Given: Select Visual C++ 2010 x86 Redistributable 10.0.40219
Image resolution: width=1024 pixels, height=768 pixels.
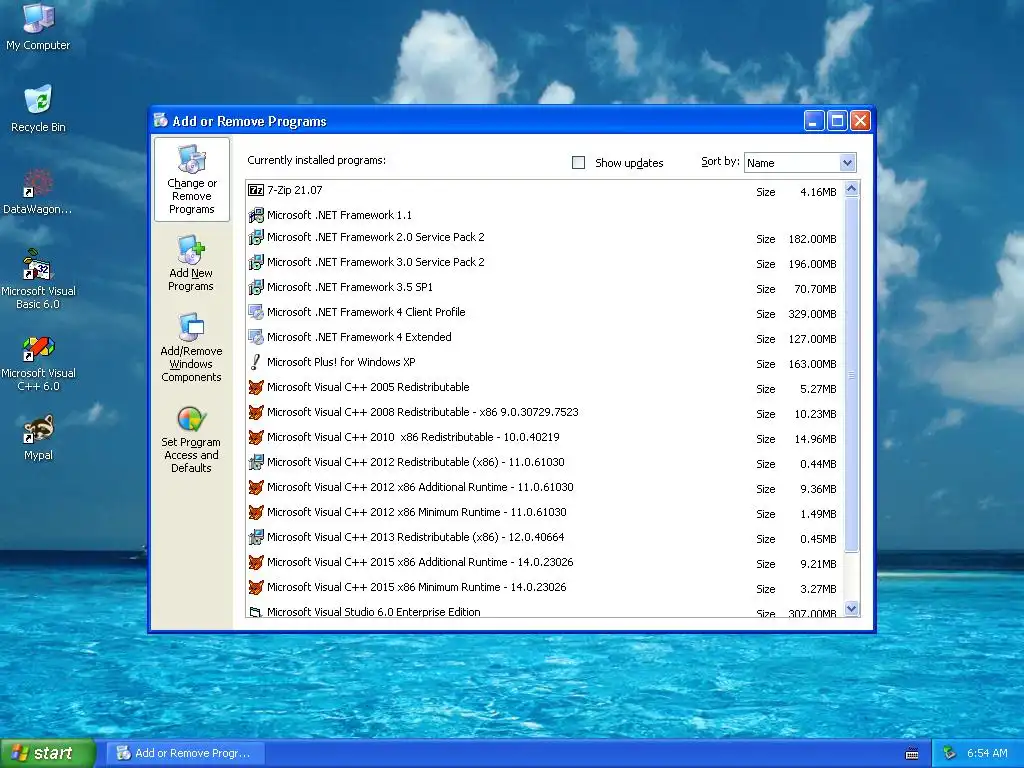Looking at the screenshot, I should pyautogui.click(x=413, y=437).
